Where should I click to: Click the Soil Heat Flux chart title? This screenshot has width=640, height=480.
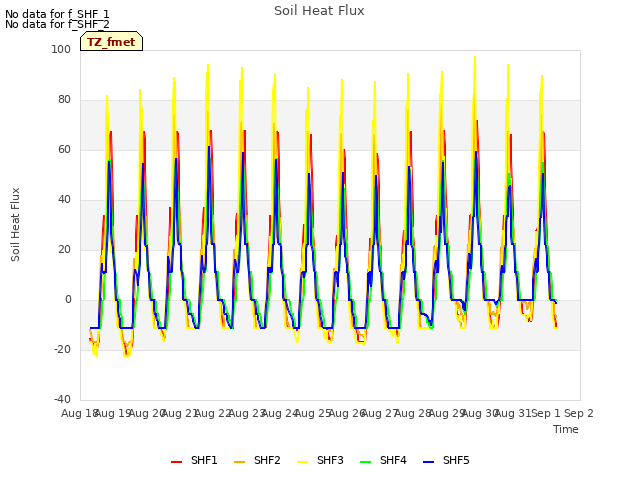(319, 11)
